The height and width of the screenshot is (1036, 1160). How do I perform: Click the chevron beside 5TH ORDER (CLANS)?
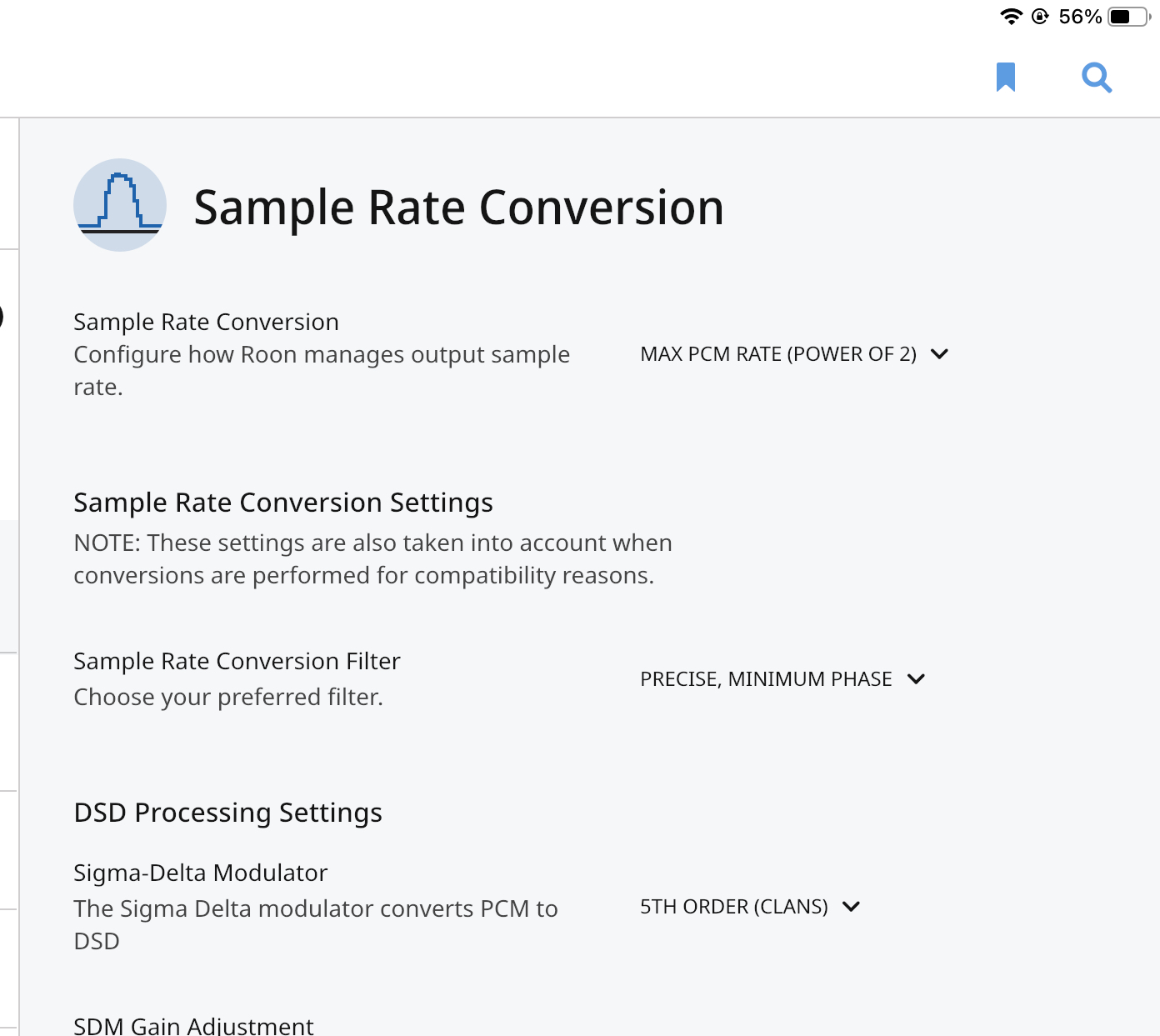point(851,907)
